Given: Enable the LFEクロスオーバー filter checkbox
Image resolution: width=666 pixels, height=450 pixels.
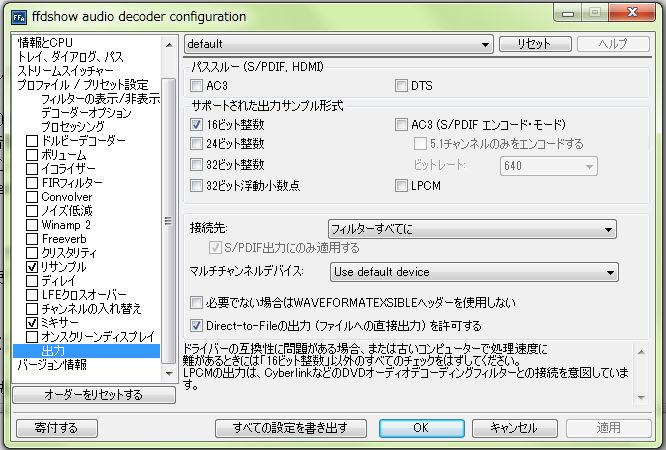Looking at the screenshot, I should coord(32,295).
